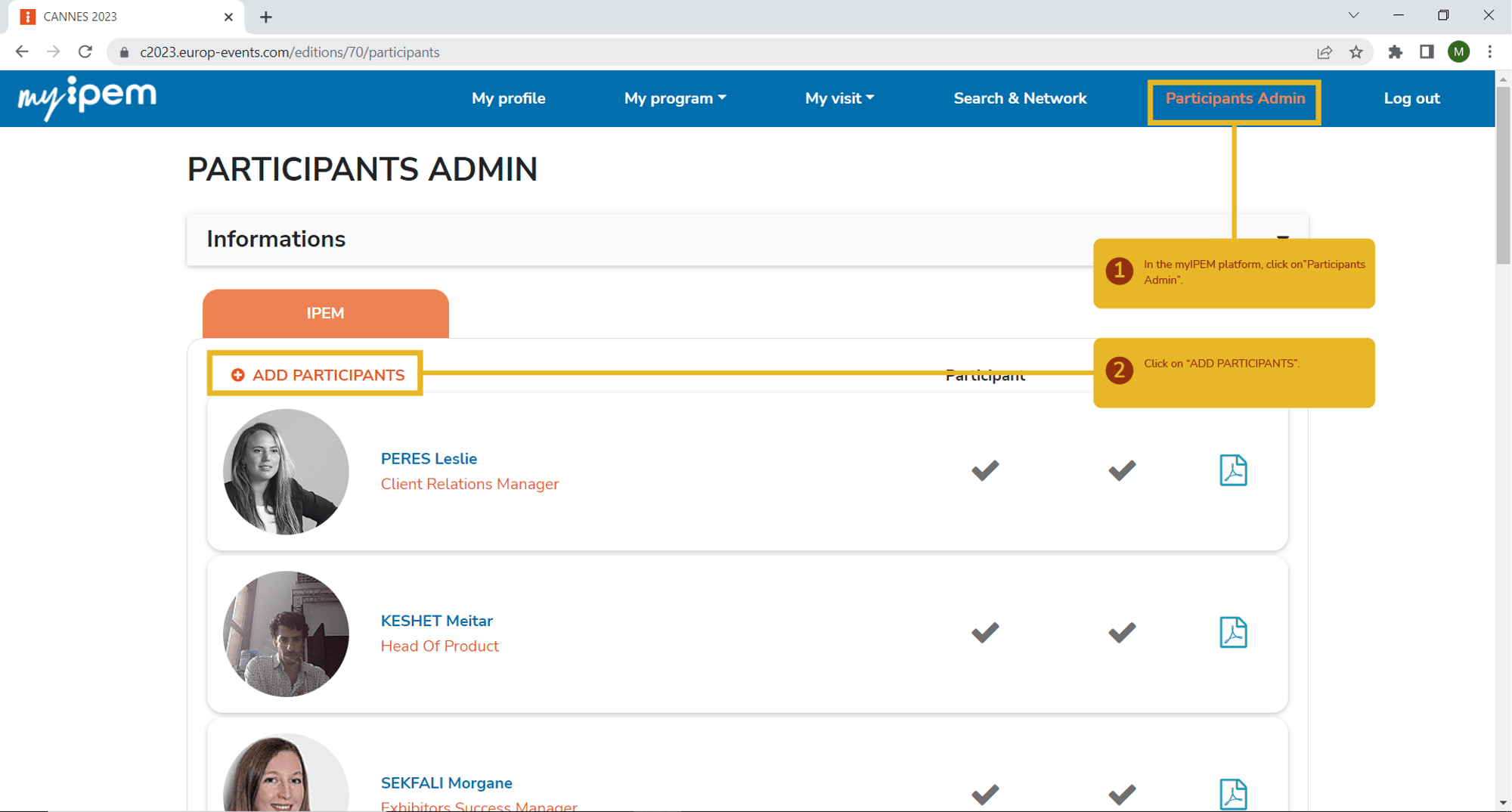The image size is (1512, 812).
Task: Toggle second checkmark for PERES Leslie
Action: click(1122, 470)
